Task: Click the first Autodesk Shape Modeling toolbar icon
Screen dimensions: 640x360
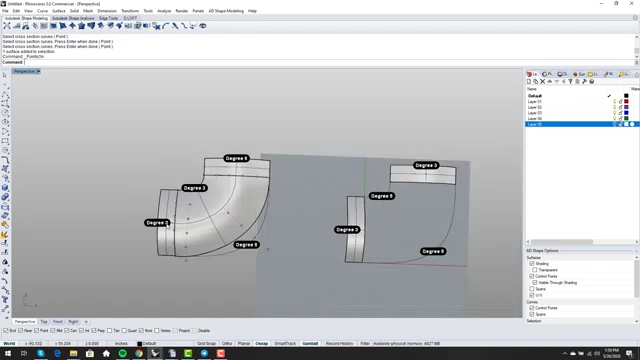Action: (x=7, y=26)
